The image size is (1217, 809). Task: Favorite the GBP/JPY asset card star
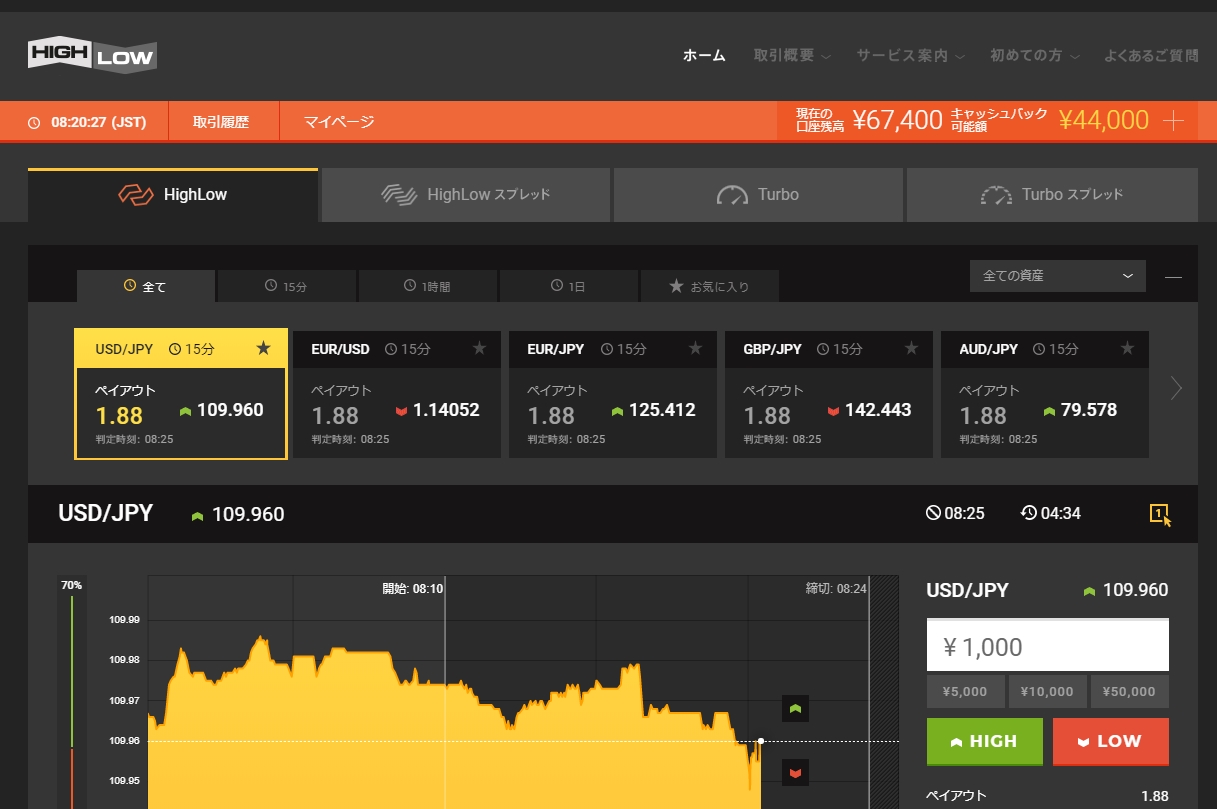(911, 348)
